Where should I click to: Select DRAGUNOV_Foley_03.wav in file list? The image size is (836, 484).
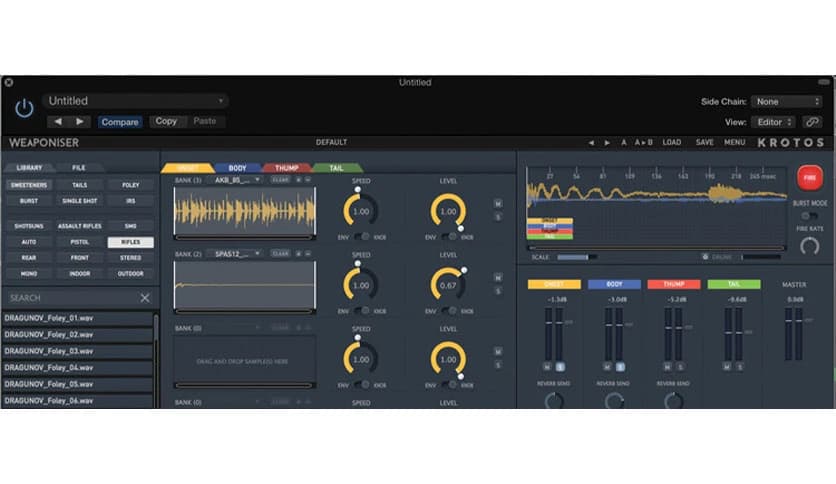pos(77,351)
